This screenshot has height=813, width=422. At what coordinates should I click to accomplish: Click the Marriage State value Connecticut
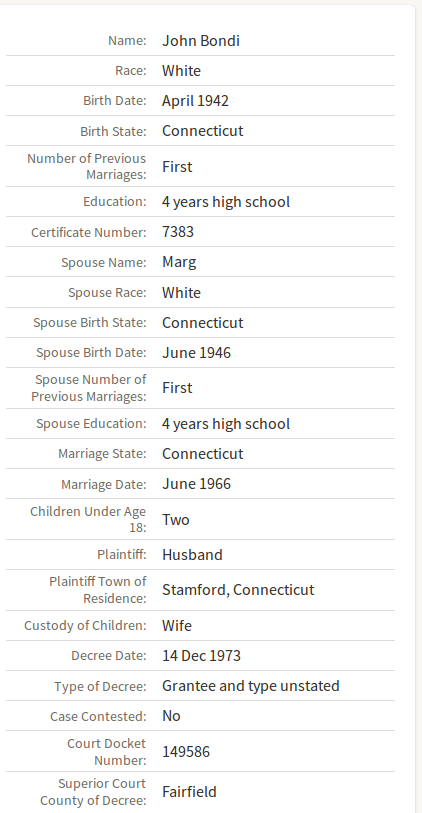coord(202,454)
